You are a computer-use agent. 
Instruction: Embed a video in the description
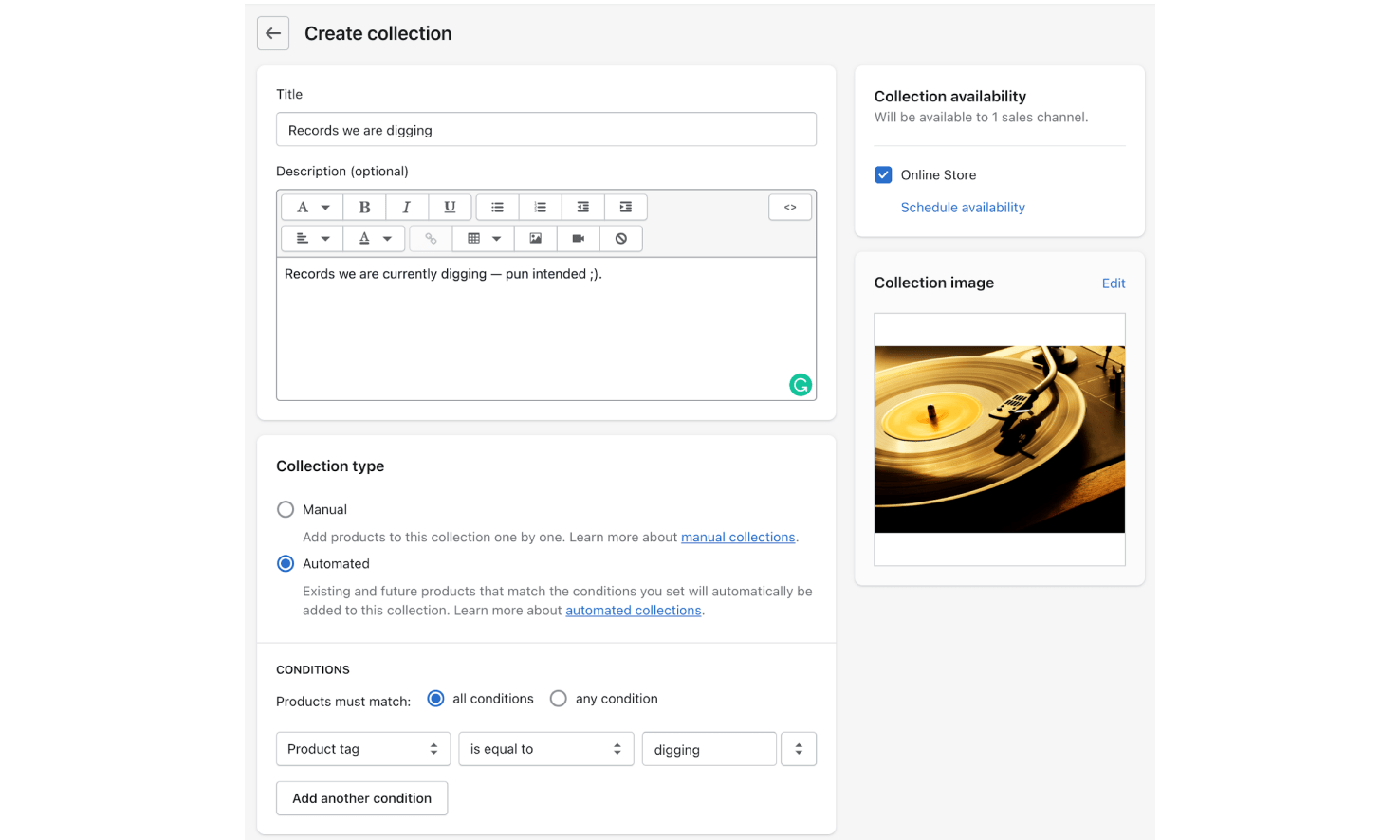[579, 238]
